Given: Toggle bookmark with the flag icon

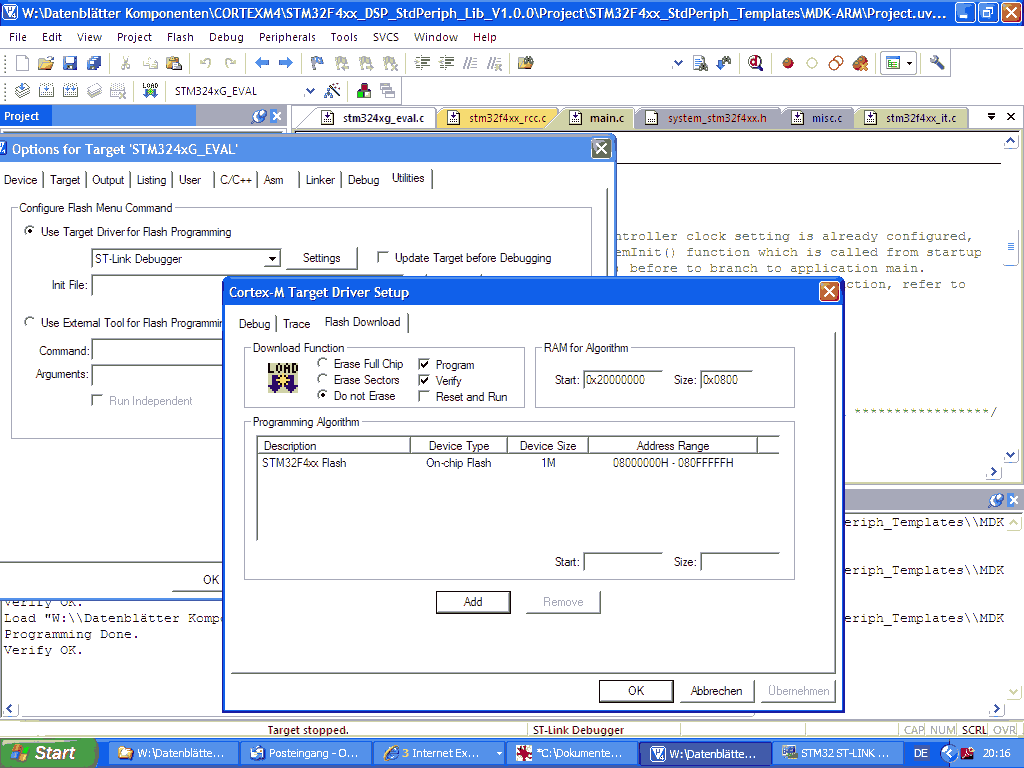Looking at the screenshot, I should tap(317, 63).
